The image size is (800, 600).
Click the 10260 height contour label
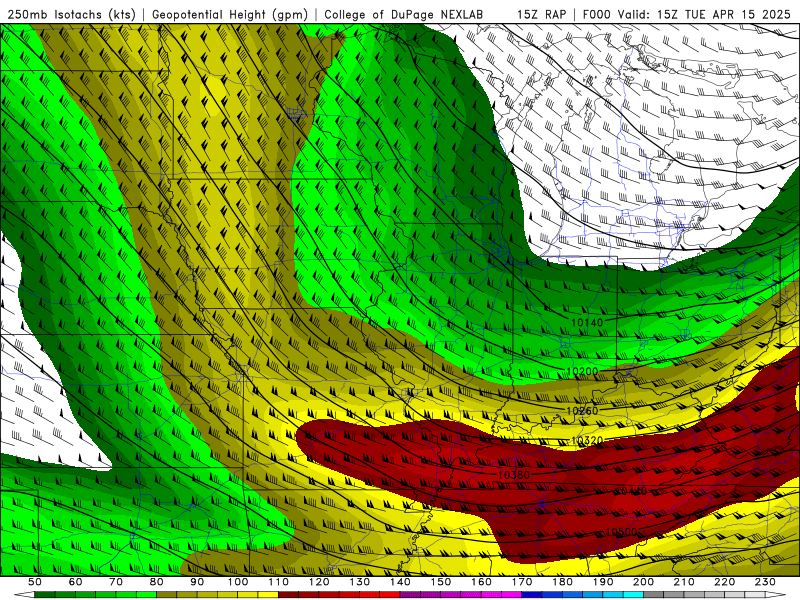[x=582, y=410]
